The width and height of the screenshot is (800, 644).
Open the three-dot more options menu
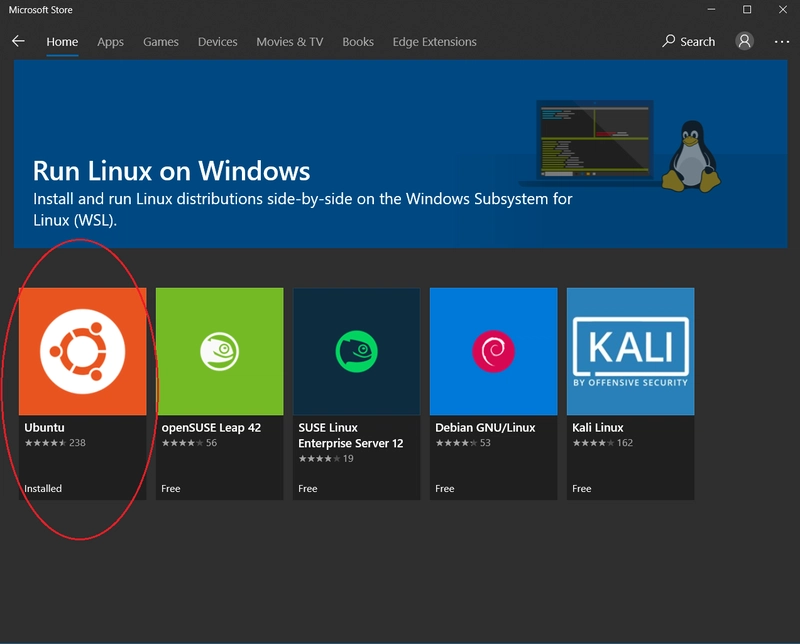(x=782, y=42)
